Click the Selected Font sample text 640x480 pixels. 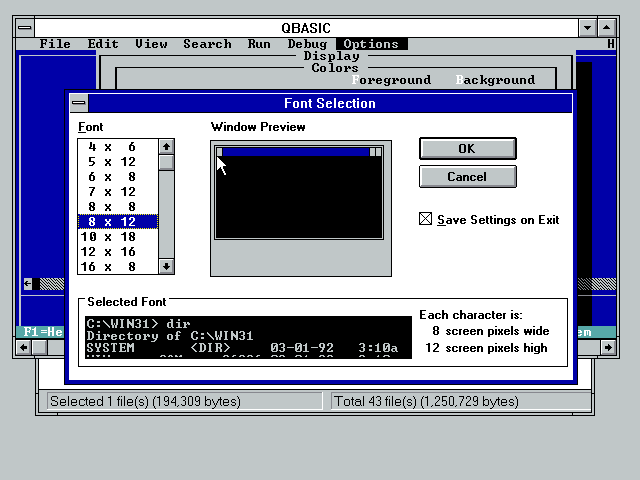pos(248,337)
